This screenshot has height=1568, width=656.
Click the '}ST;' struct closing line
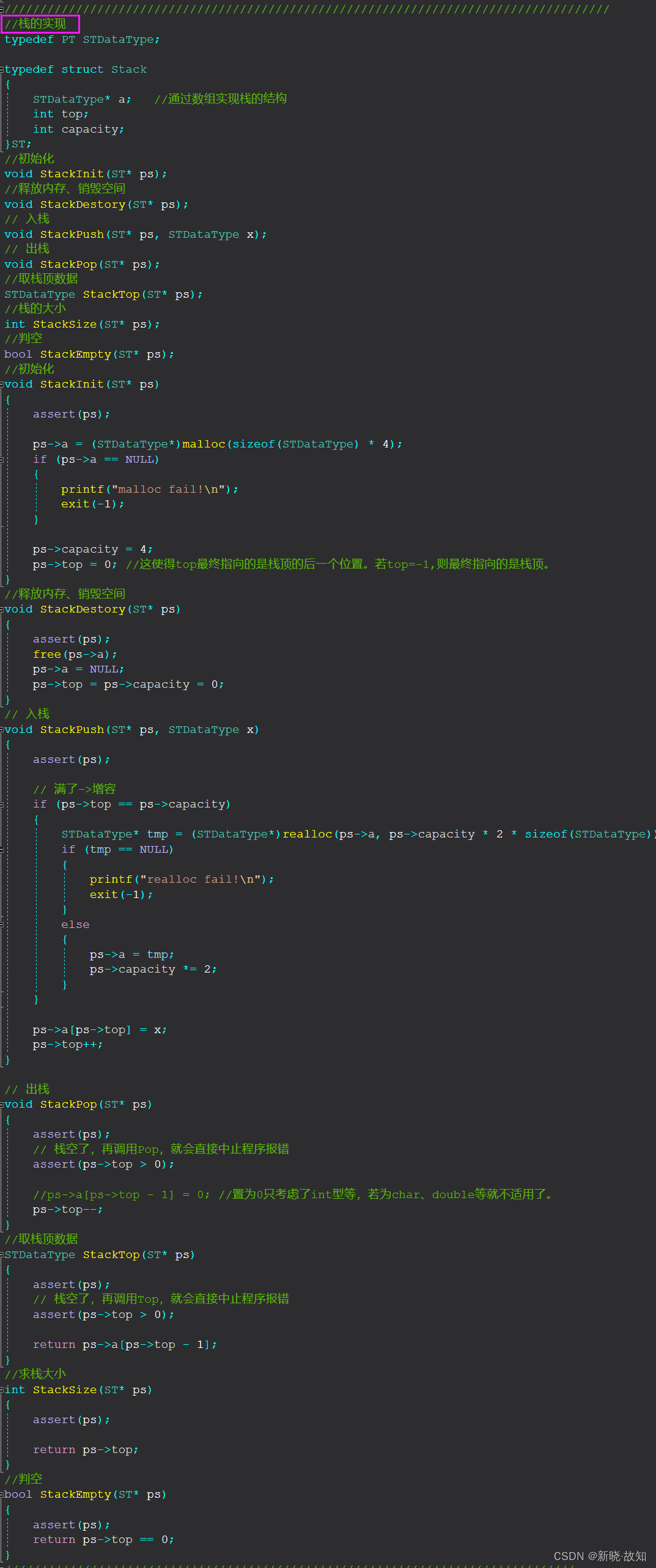tap(18, 144)
